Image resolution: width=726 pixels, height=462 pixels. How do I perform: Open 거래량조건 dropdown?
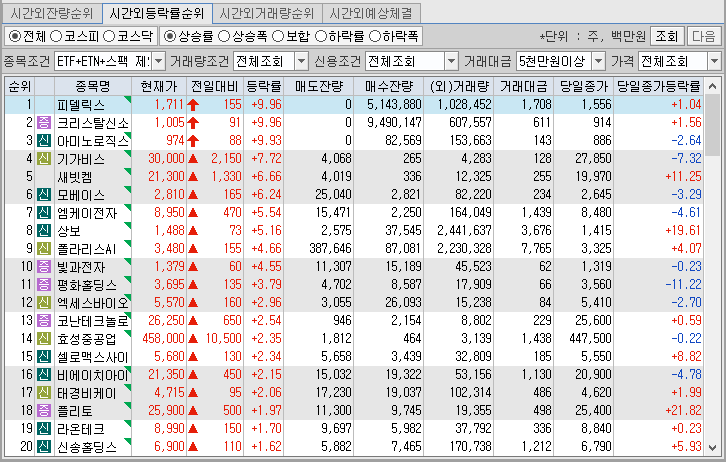pos(301,61)
